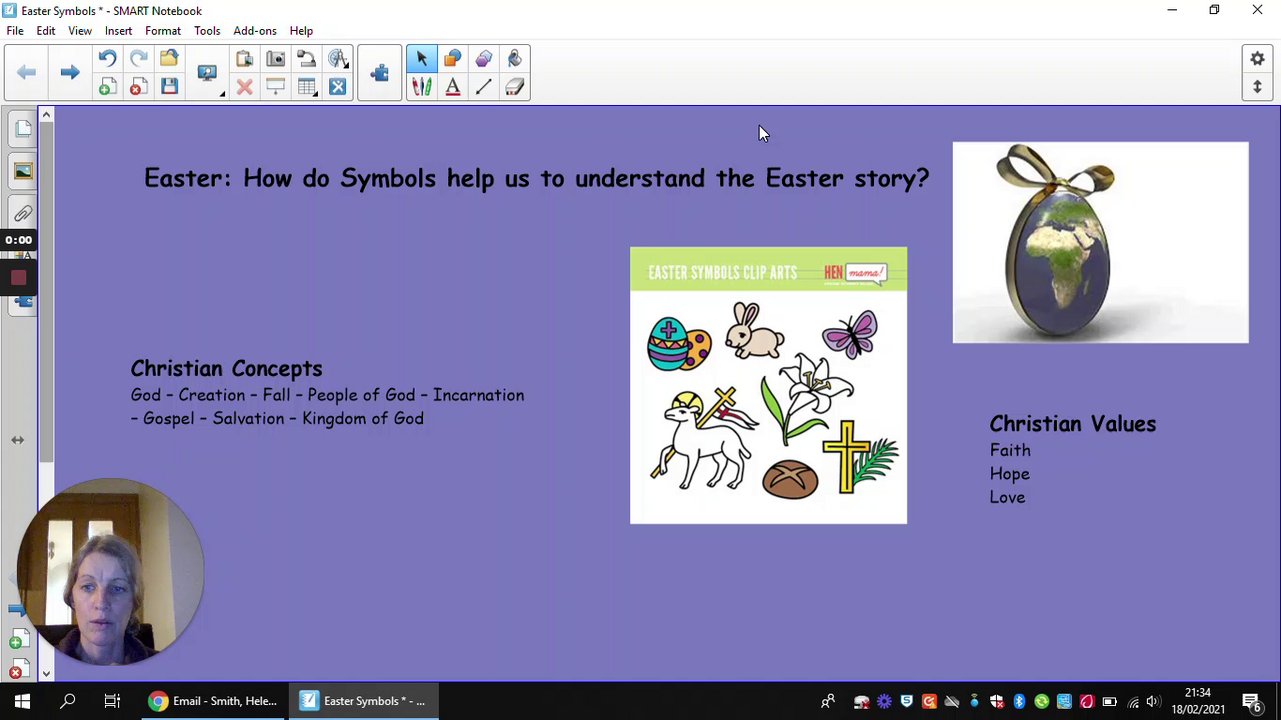Image resolution: width=1281 pixels, height=720 pixels.
Task: Open the Gallery sidebar tab
Action: (22, 171)
